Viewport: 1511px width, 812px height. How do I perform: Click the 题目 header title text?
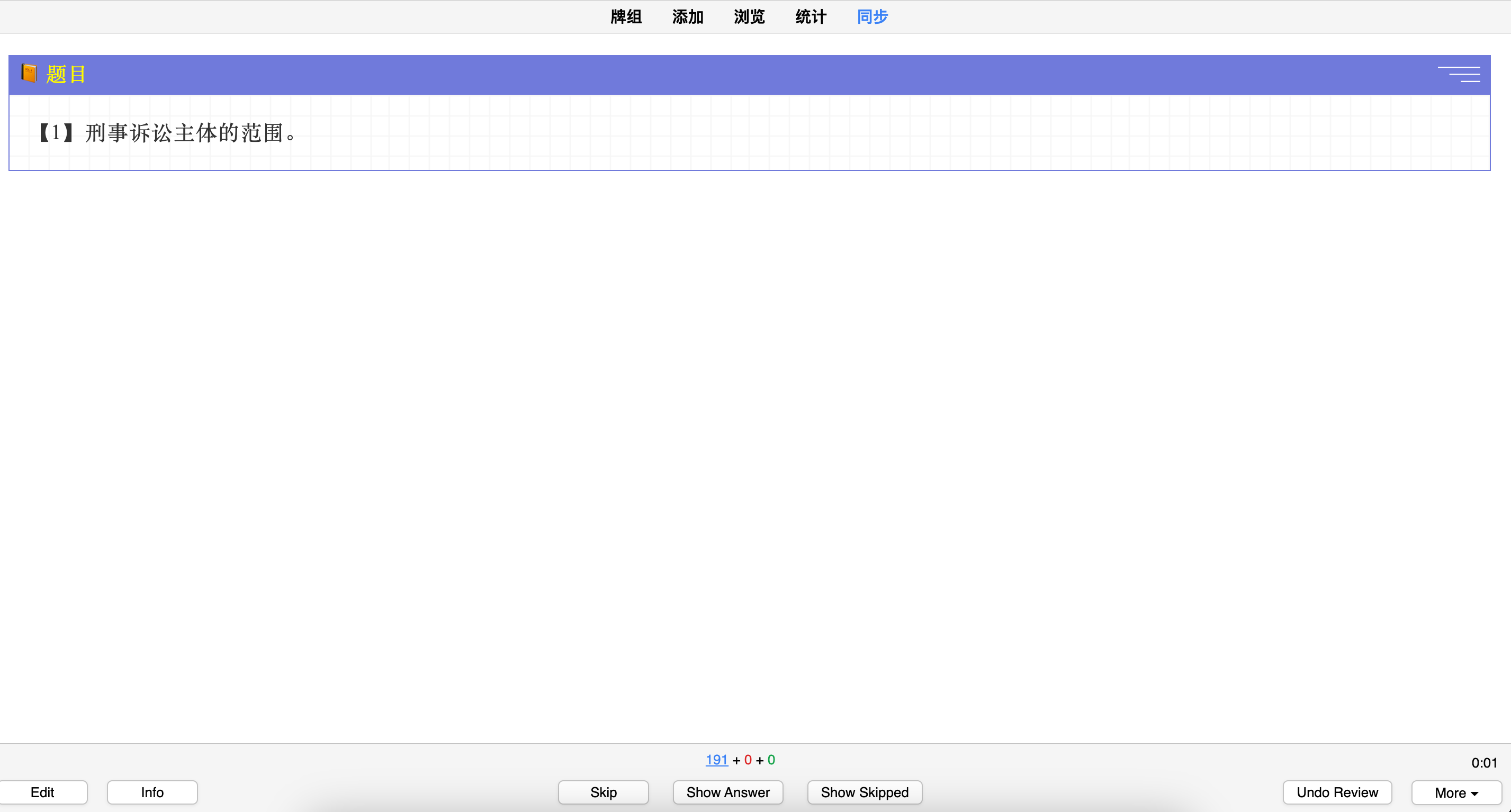66,75
